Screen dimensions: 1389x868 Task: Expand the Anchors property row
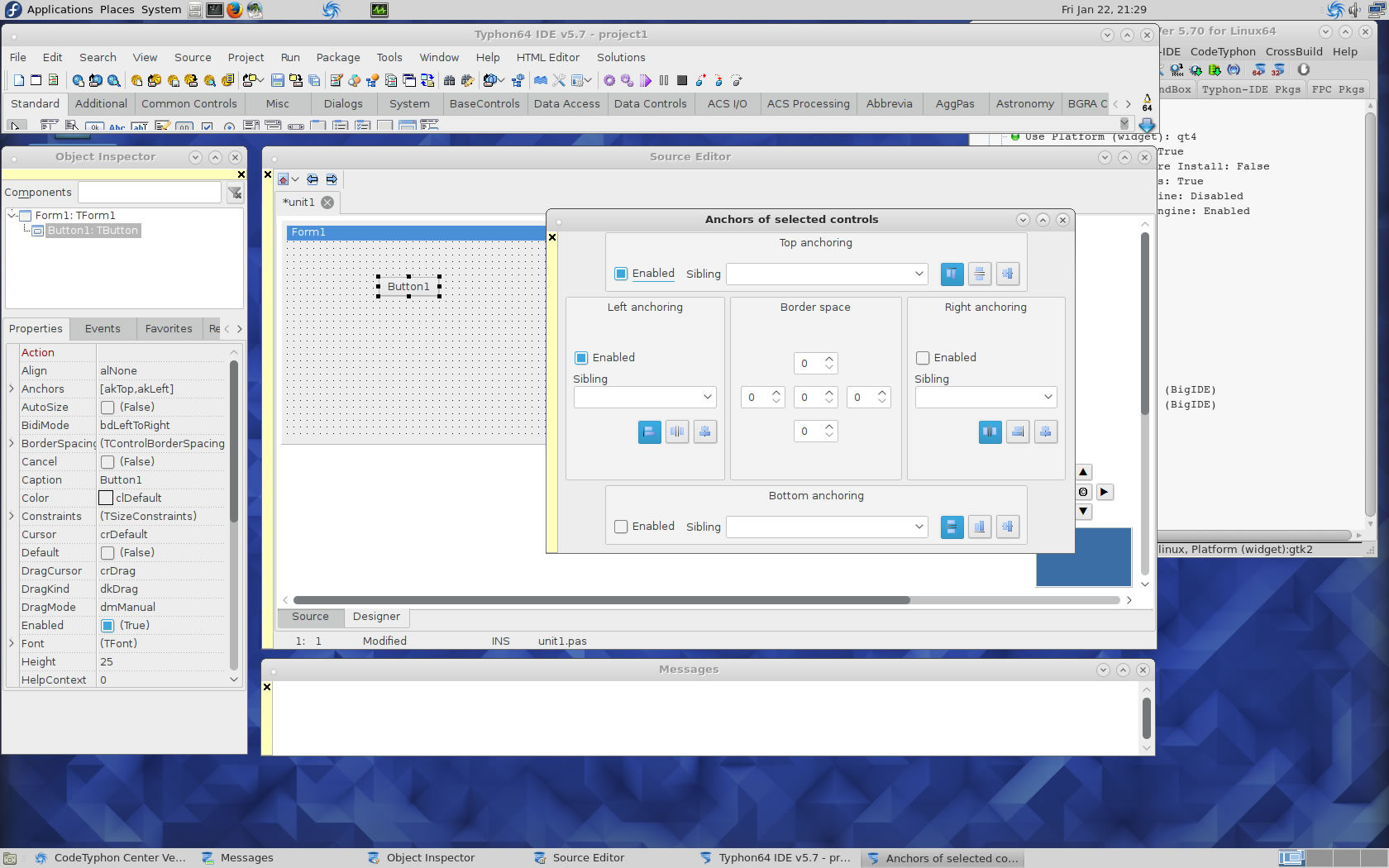tap(12, 389)
